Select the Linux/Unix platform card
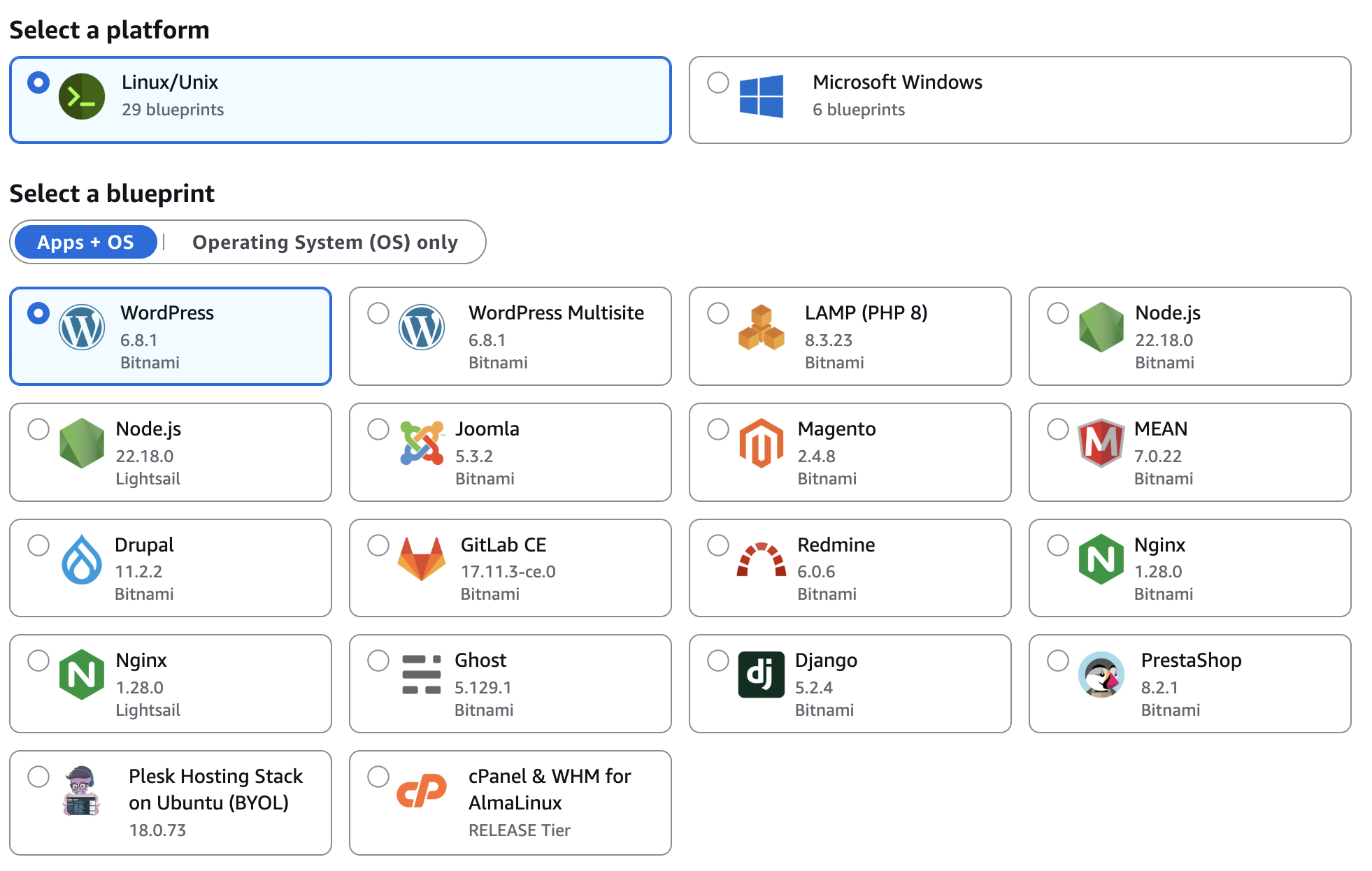 tap(340, 100)
